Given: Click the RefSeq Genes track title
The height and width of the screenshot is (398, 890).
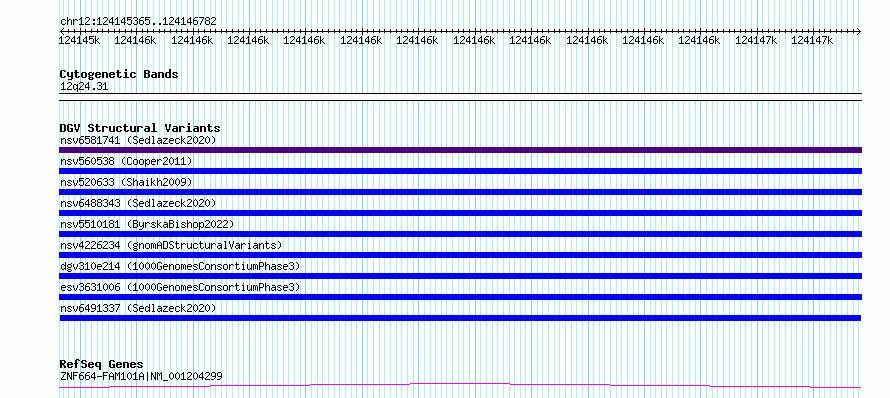Looking at the screenshot, I should (x=101, y=365).
